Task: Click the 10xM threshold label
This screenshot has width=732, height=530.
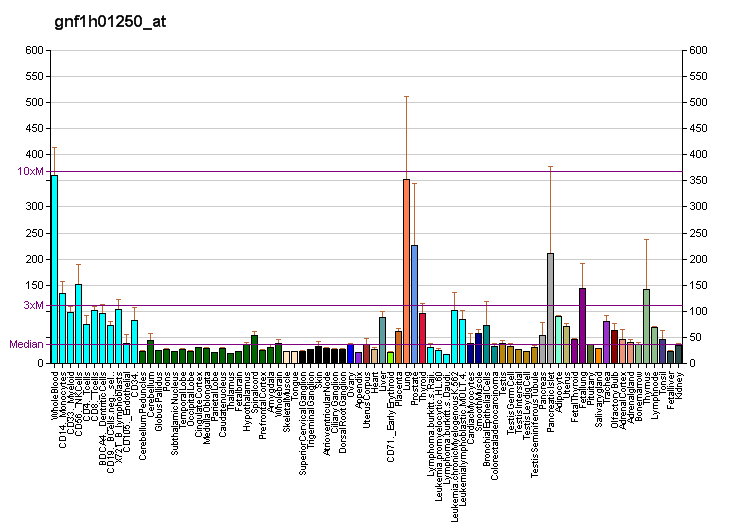Action: pyautogui.click(x=31, y=171)
